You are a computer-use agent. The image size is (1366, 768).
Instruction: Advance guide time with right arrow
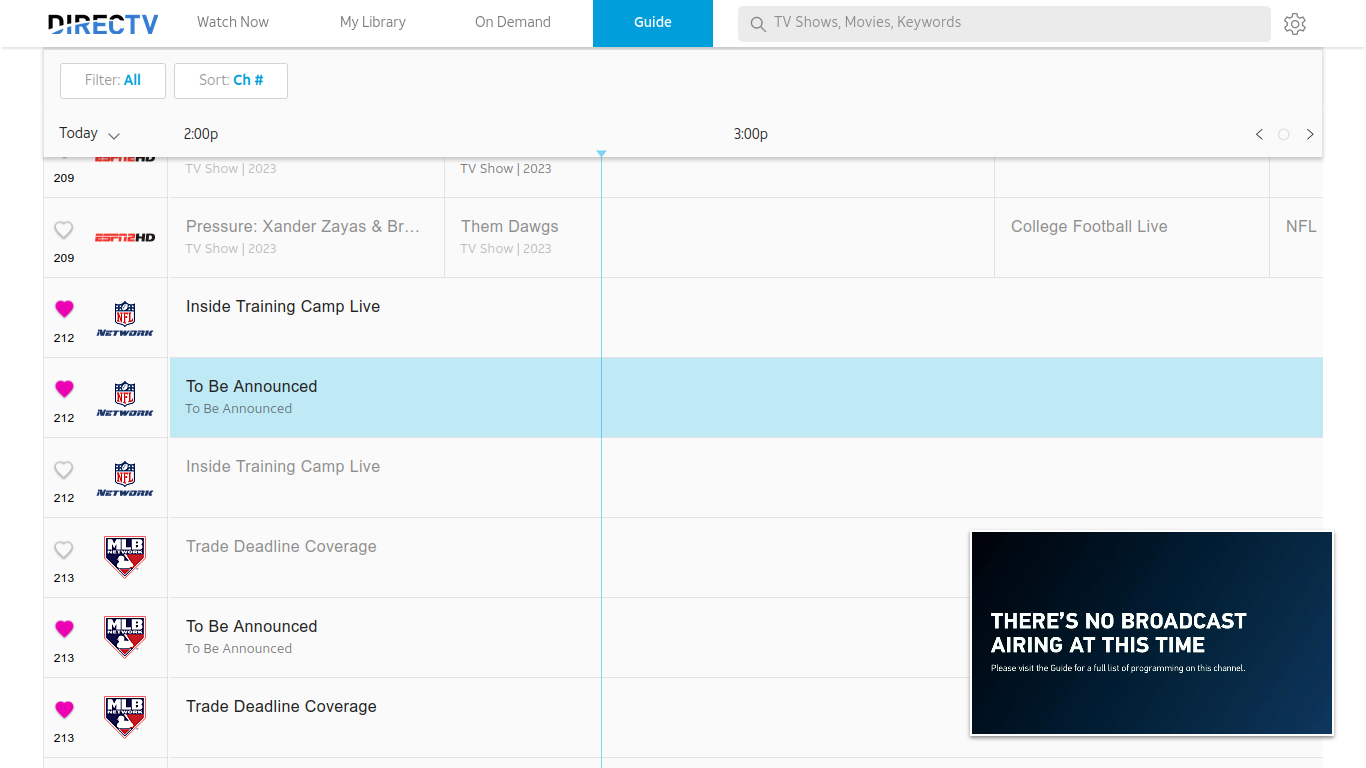point(1310,134)
